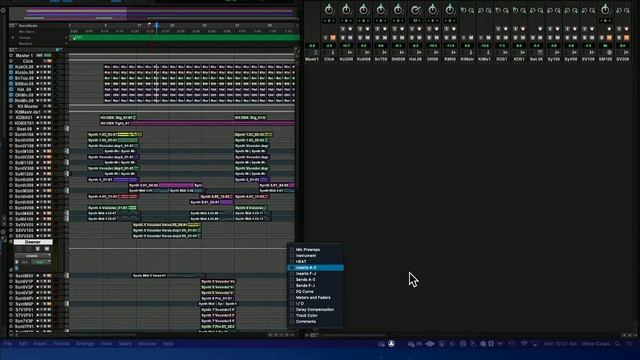The width and height of the screenshot is (640, 360).
Task: Click the track type icon on Mastr1 channel
Action: [x=316, y=53]
